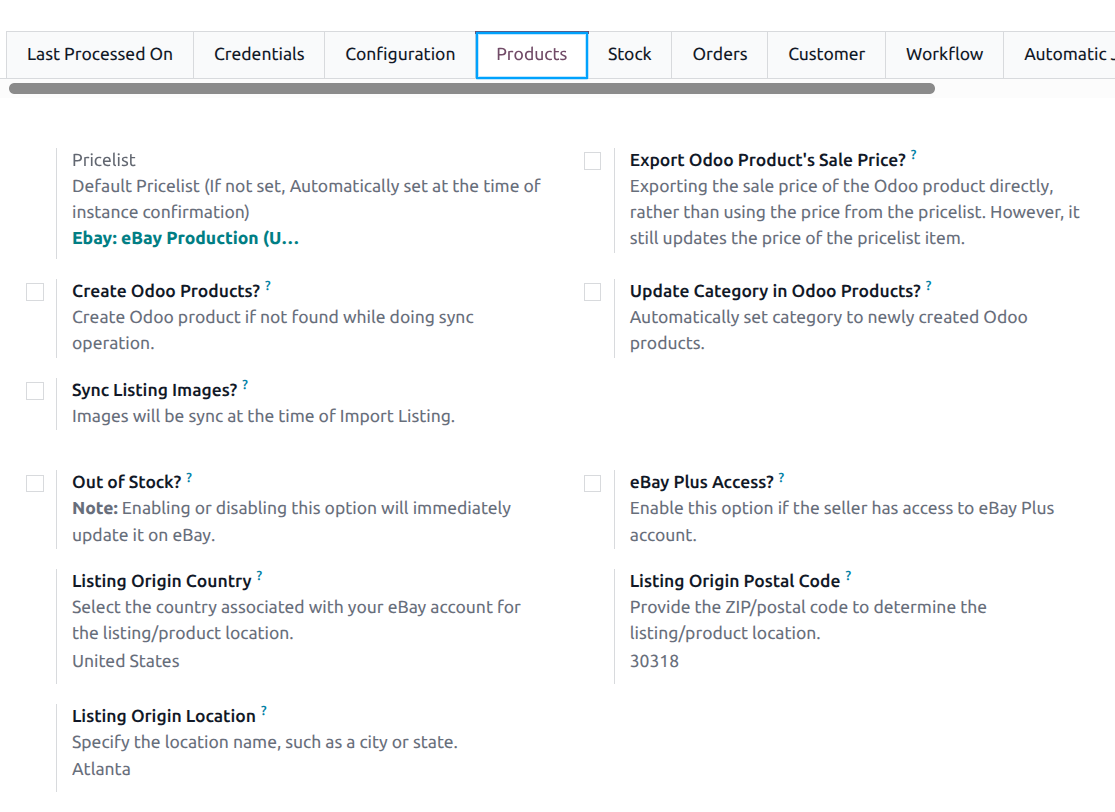The image size is (1115, 812).
Task: Click the postal code value 30318
Action: point(654,661)
